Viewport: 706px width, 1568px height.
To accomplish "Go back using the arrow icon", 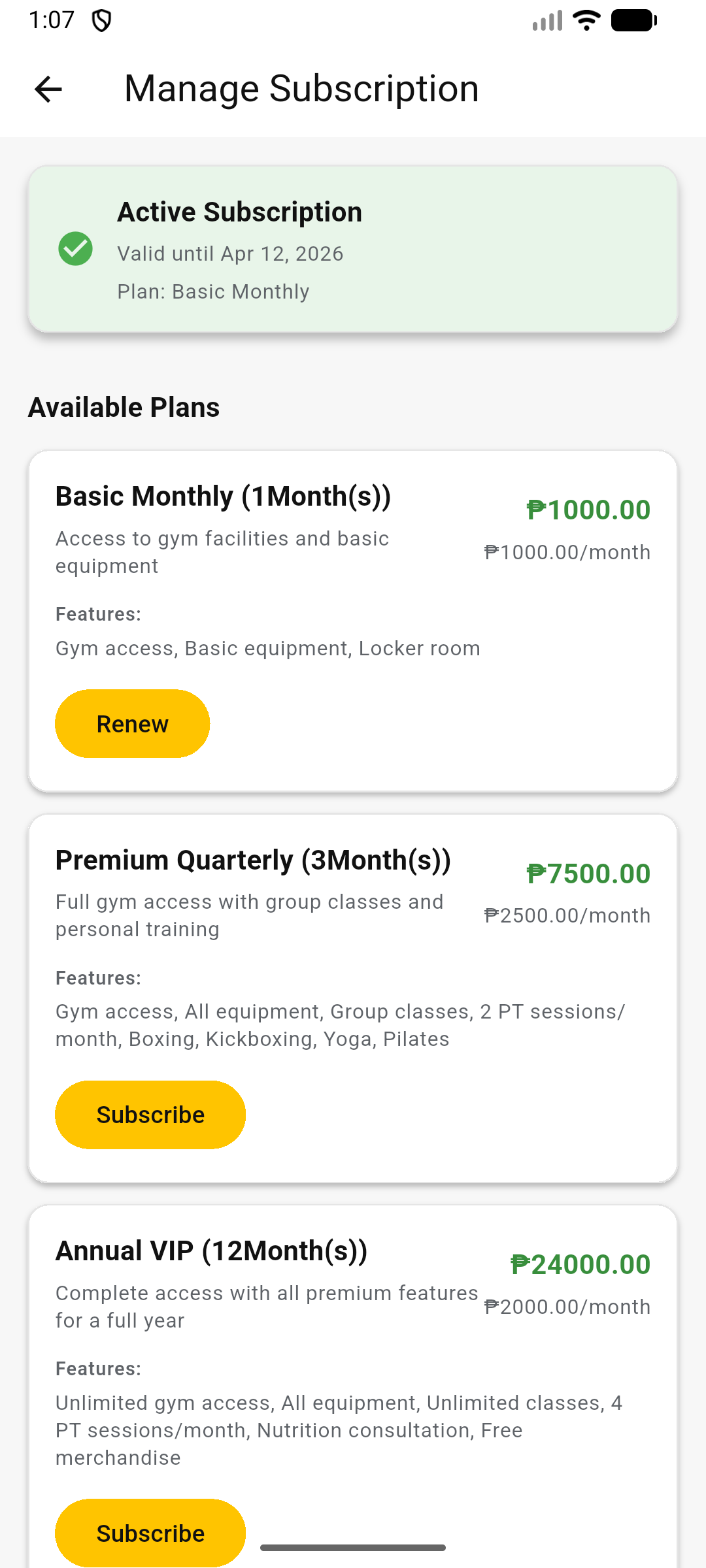I will [x=48, y=89].
